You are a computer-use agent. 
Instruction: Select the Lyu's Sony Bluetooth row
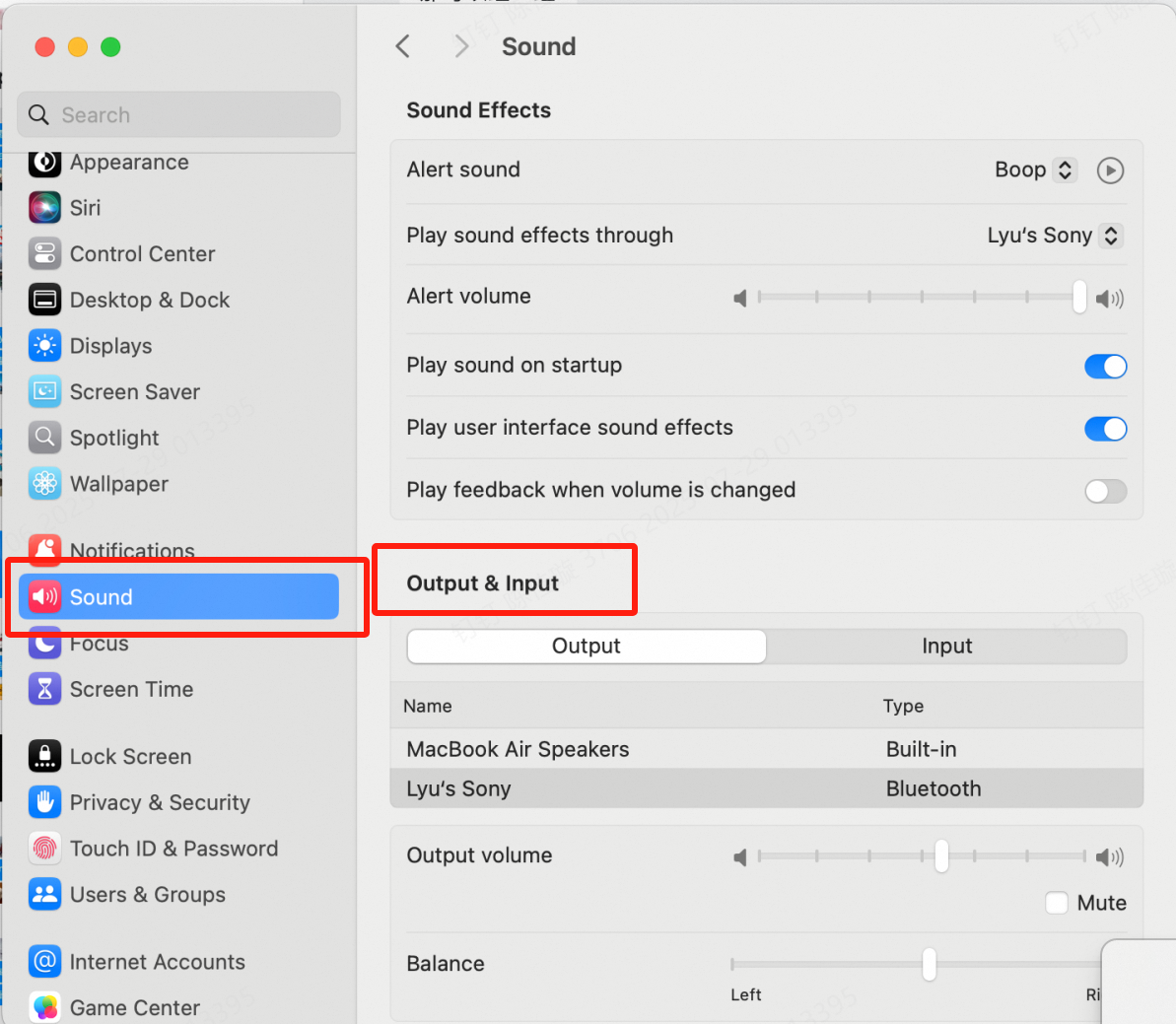[x=767, y=788]
